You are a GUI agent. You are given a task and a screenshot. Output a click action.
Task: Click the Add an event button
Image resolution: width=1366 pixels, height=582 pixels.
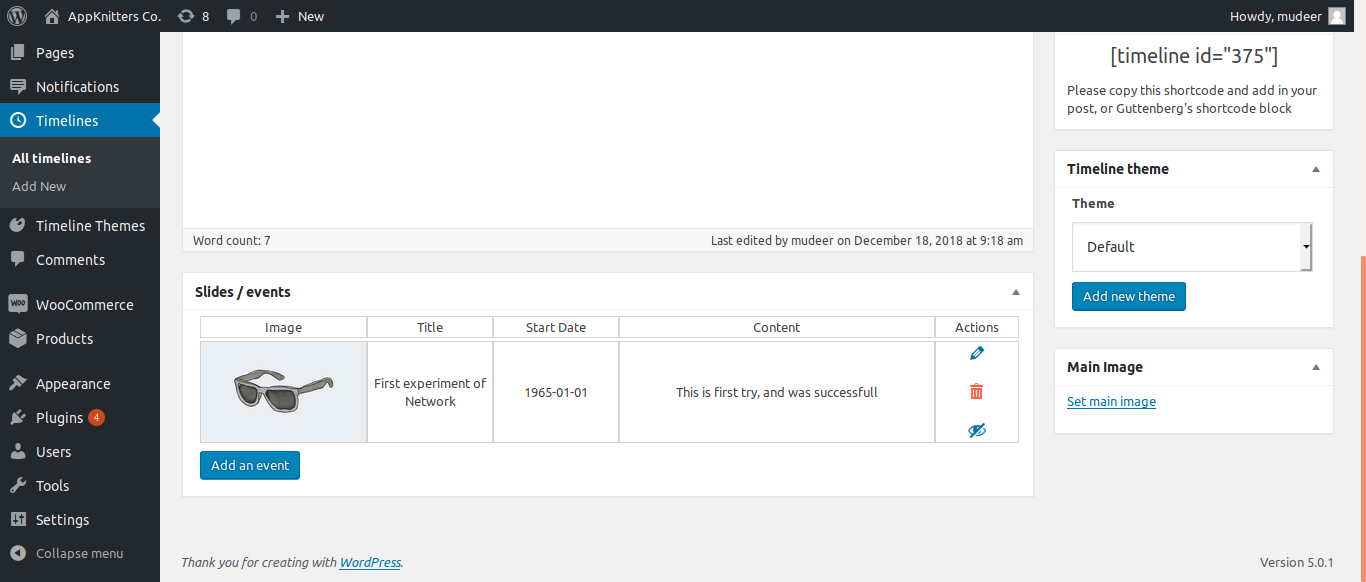(x=250, y=465)
